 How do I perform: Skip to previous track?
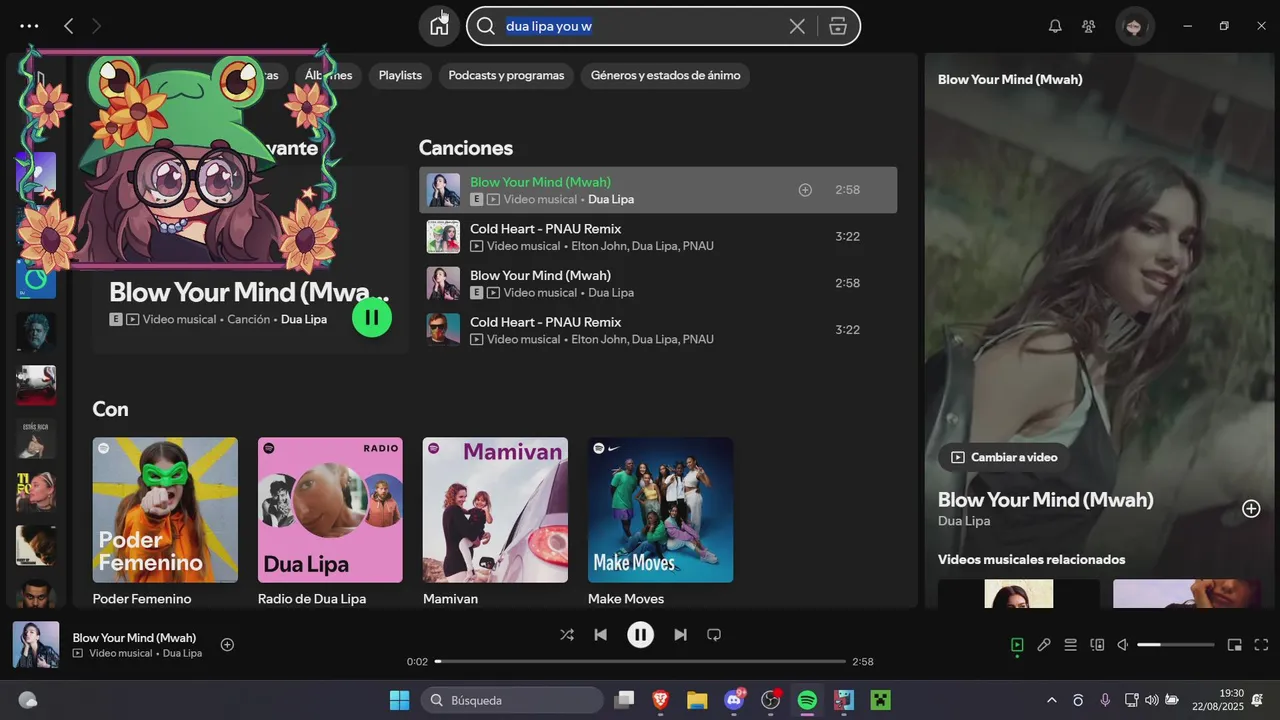click(600, 634)
